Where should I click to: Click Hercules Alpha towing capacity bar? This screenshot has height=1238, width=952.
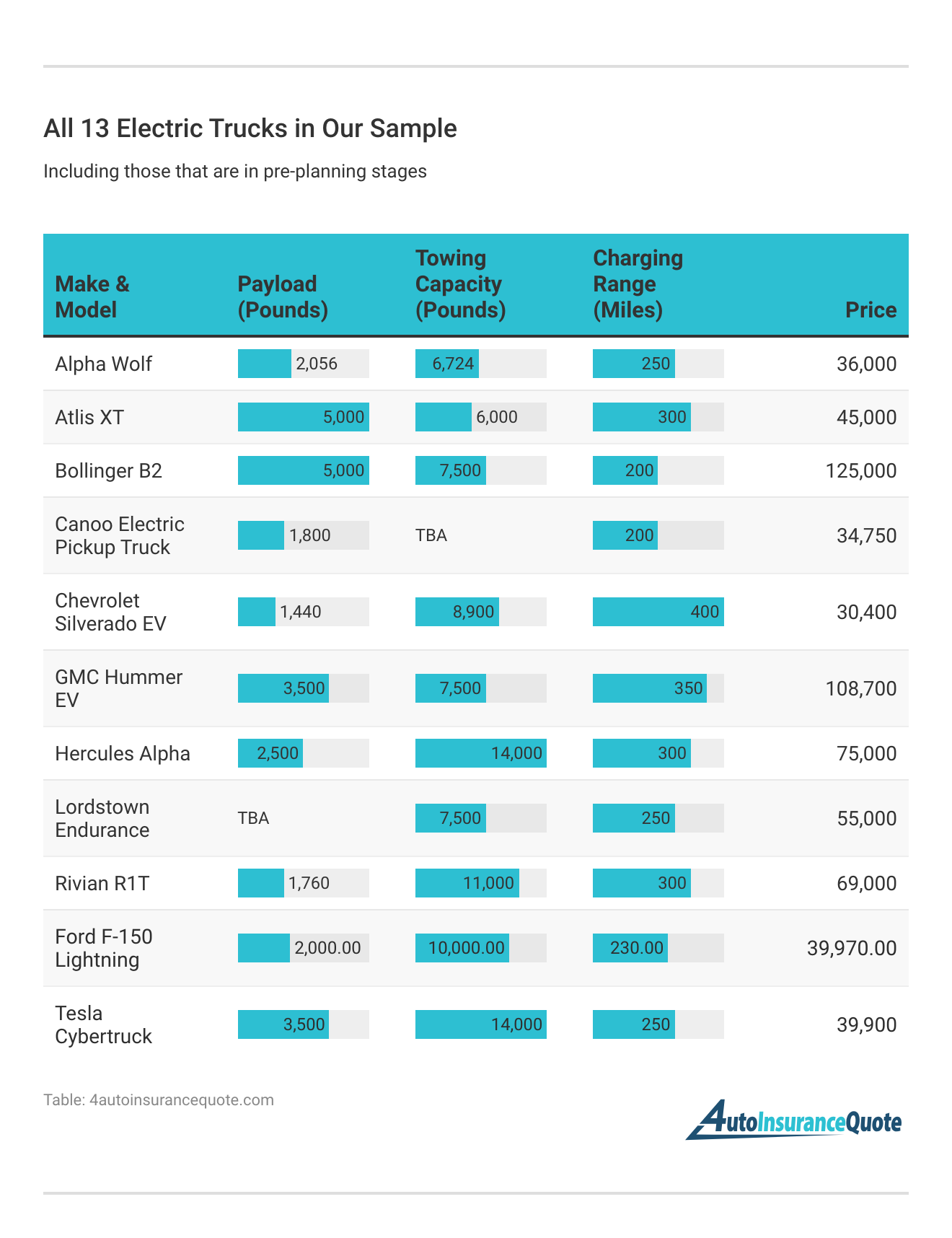480,753
